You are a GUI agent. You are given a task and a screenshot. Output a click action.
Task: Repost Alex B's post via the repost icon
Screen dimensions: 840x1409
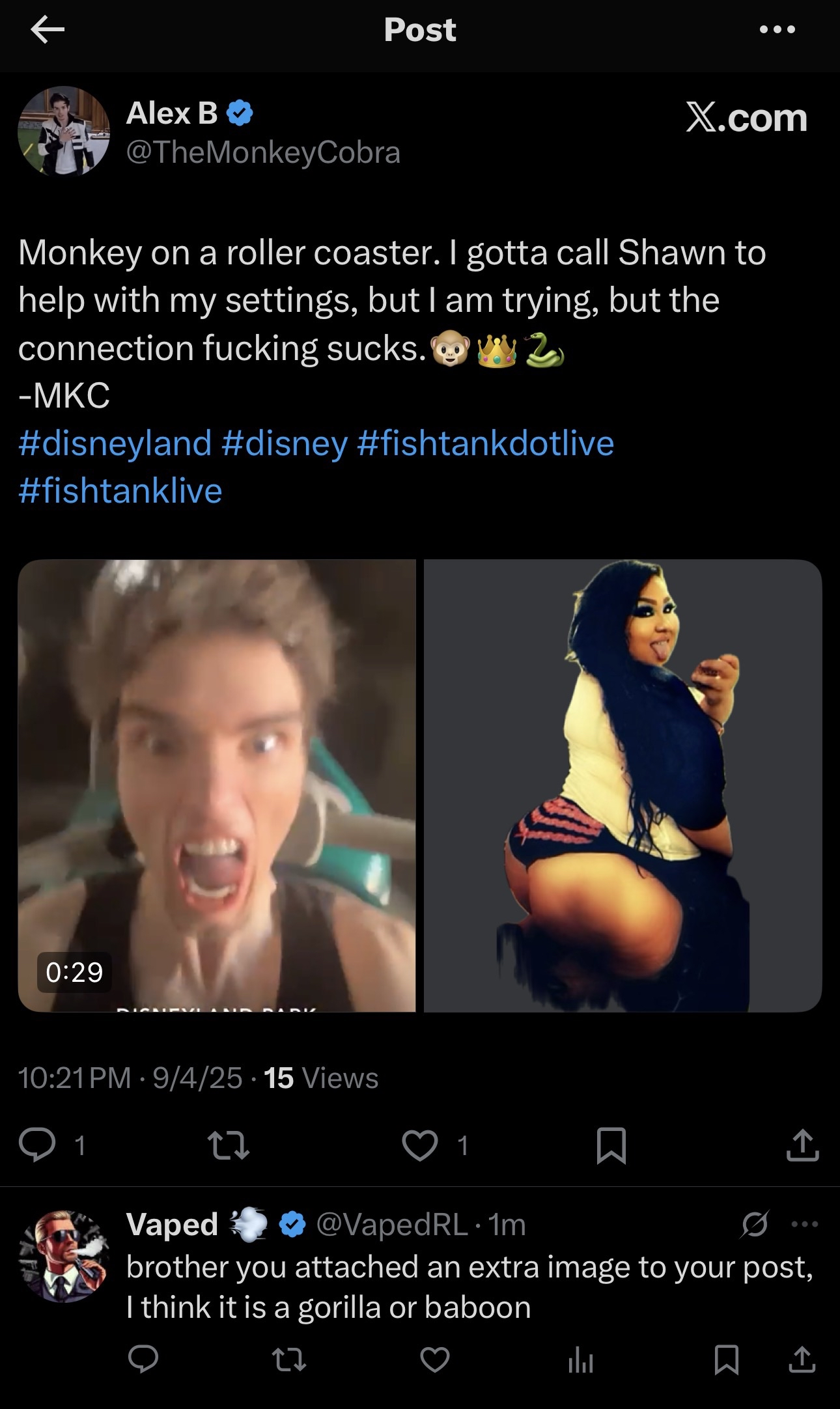227,1145
